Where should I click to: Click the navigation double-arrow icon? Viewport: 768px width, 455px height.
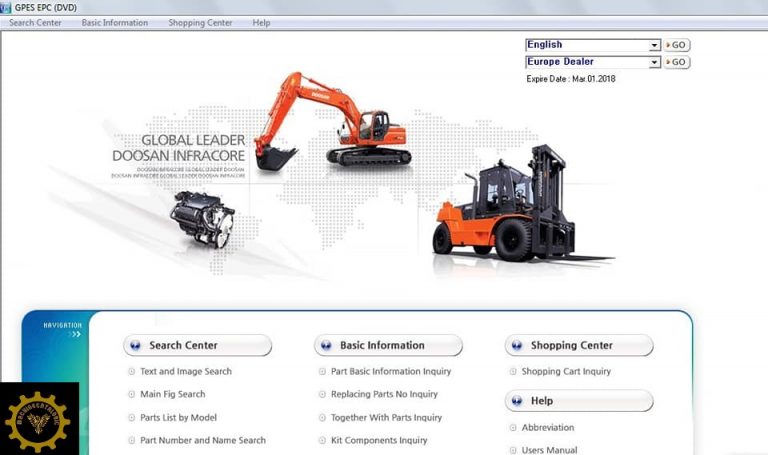[74, 334]
